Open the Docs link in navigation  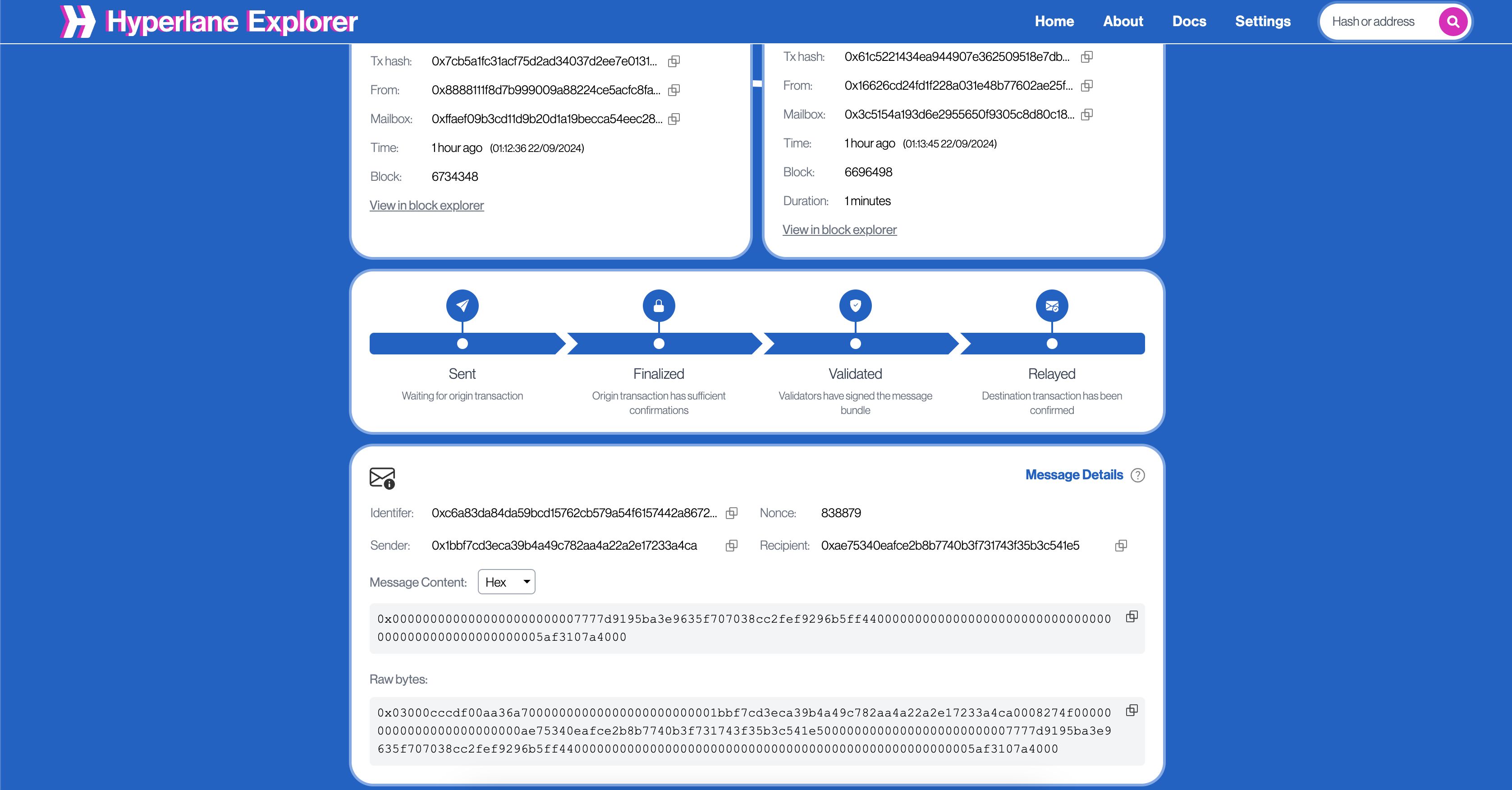[x=1189, y=21]
